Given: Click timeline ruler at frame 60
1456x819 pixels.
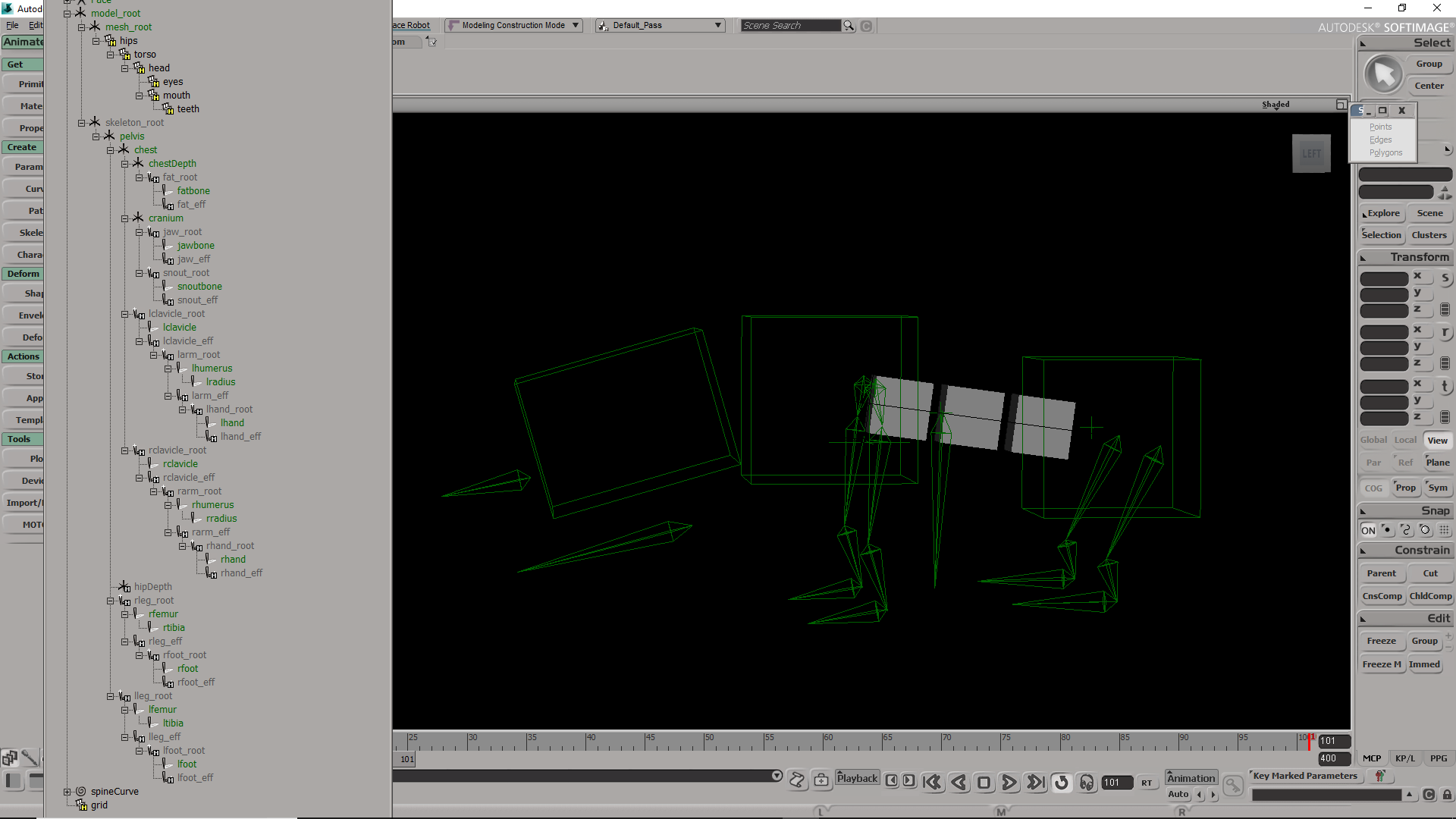Looking at the screenshot, I should (824, 740).
